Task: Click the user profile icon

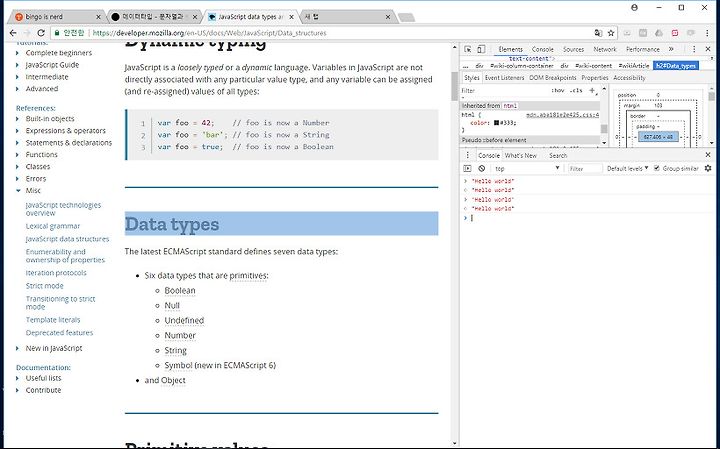Action: click(x=635, y=7)
